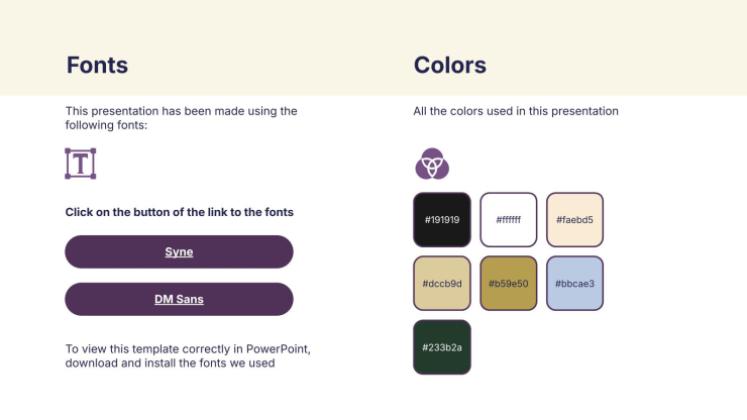Select the bold "Click on the button" instruction
This screenshot has height=420, width=747.
click(x=179, y=212)
